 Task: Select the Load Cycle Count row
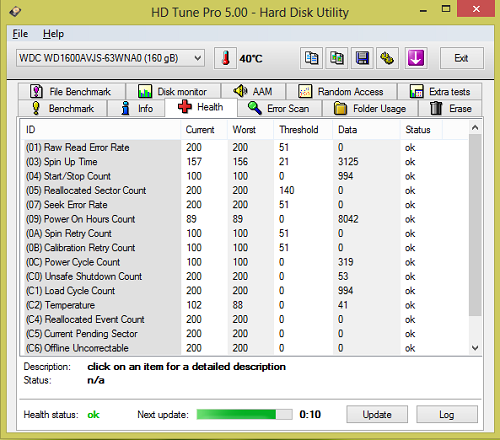[244, 291]
